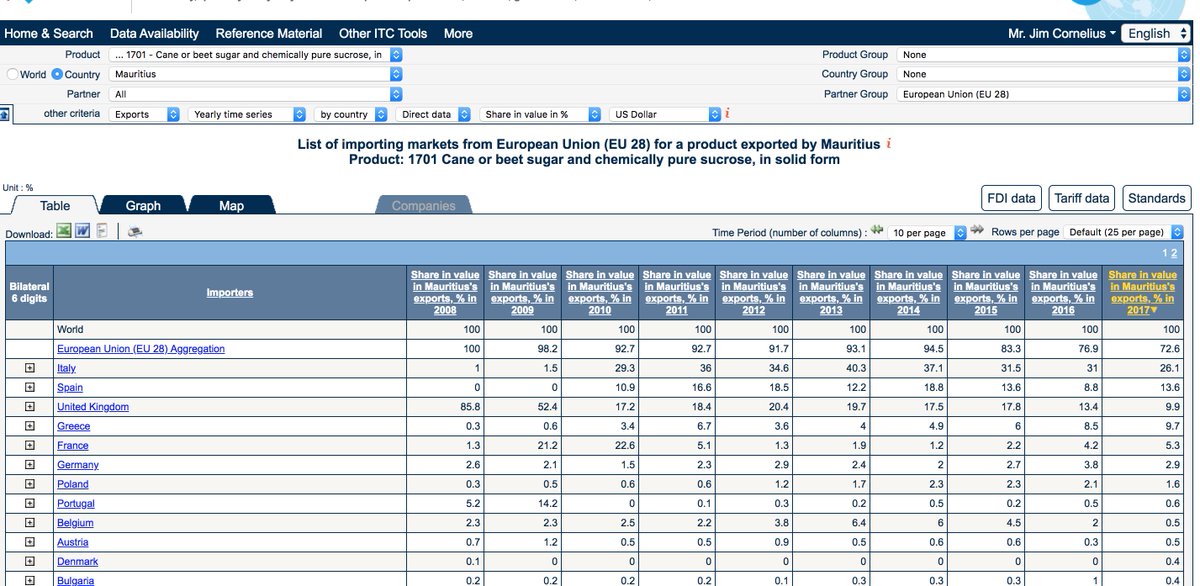1200x586 pixels.
Task: Click the Tariff data button
Action: (x=1082, y=198)
